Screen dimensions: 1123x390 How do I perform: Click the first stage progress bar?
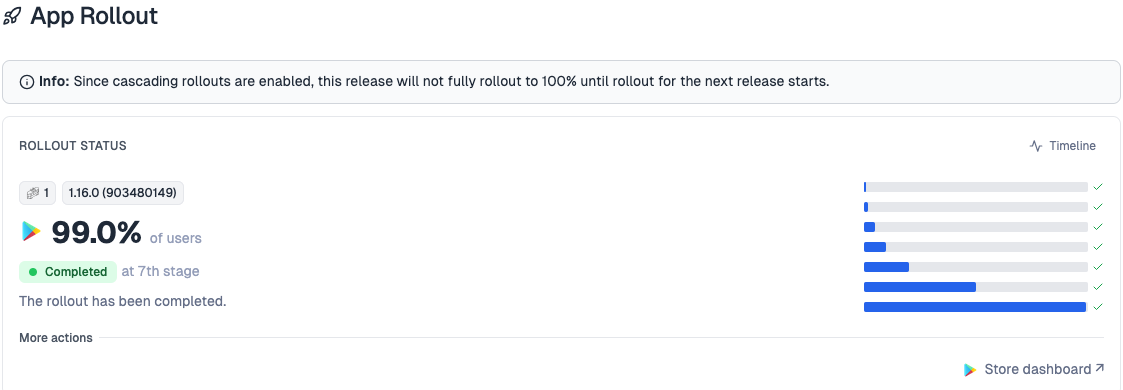pos(975,187)
